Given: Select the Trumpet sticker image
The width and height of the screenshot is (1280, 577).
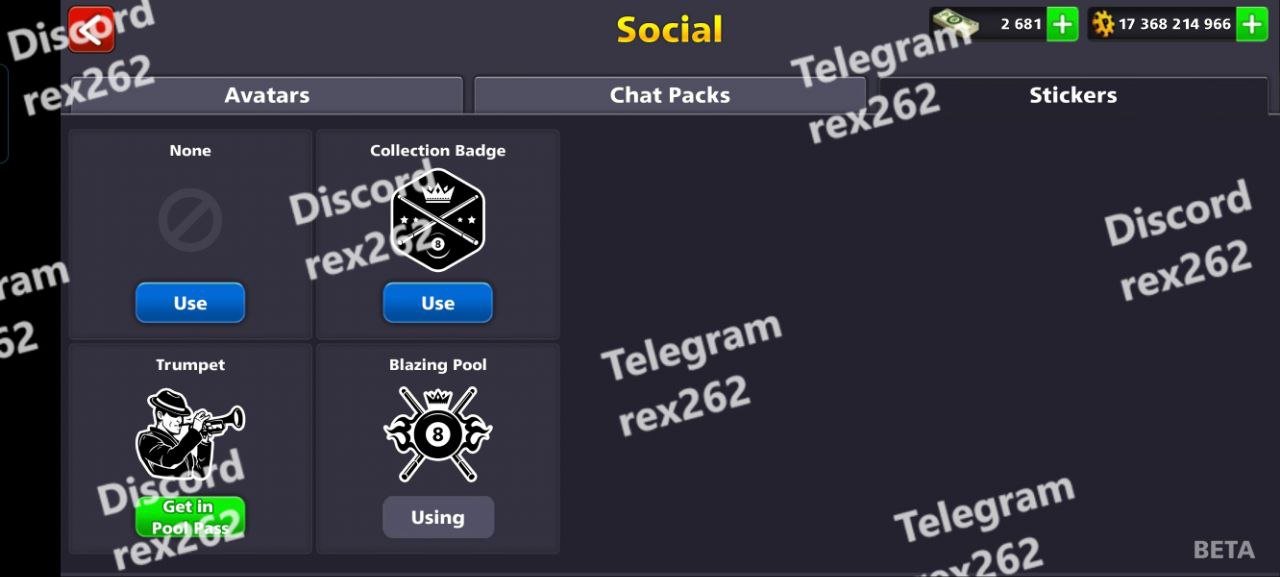Looking at the screenshot, I should click(189, 433).
